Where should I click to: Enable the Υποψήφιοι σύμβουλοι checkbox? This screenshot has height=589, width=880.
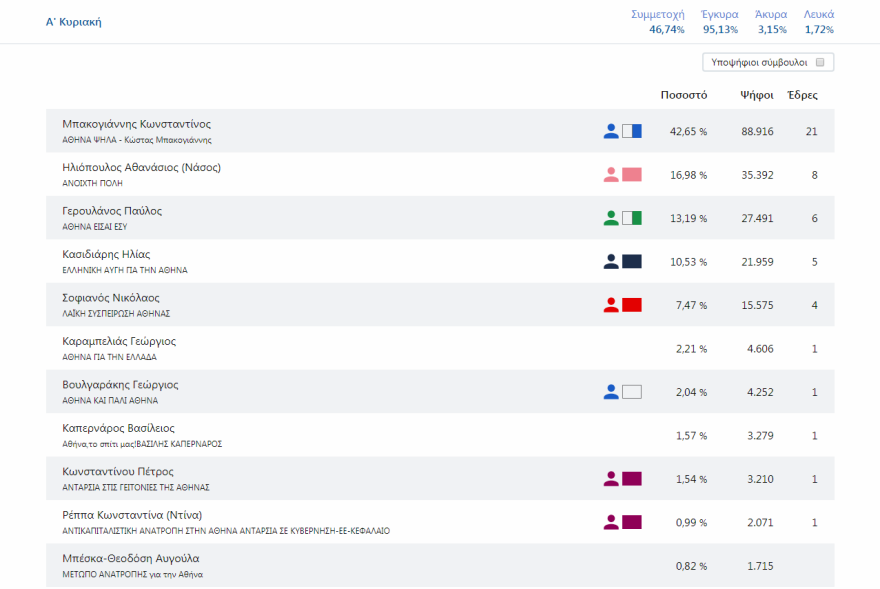tap(820, 62)
